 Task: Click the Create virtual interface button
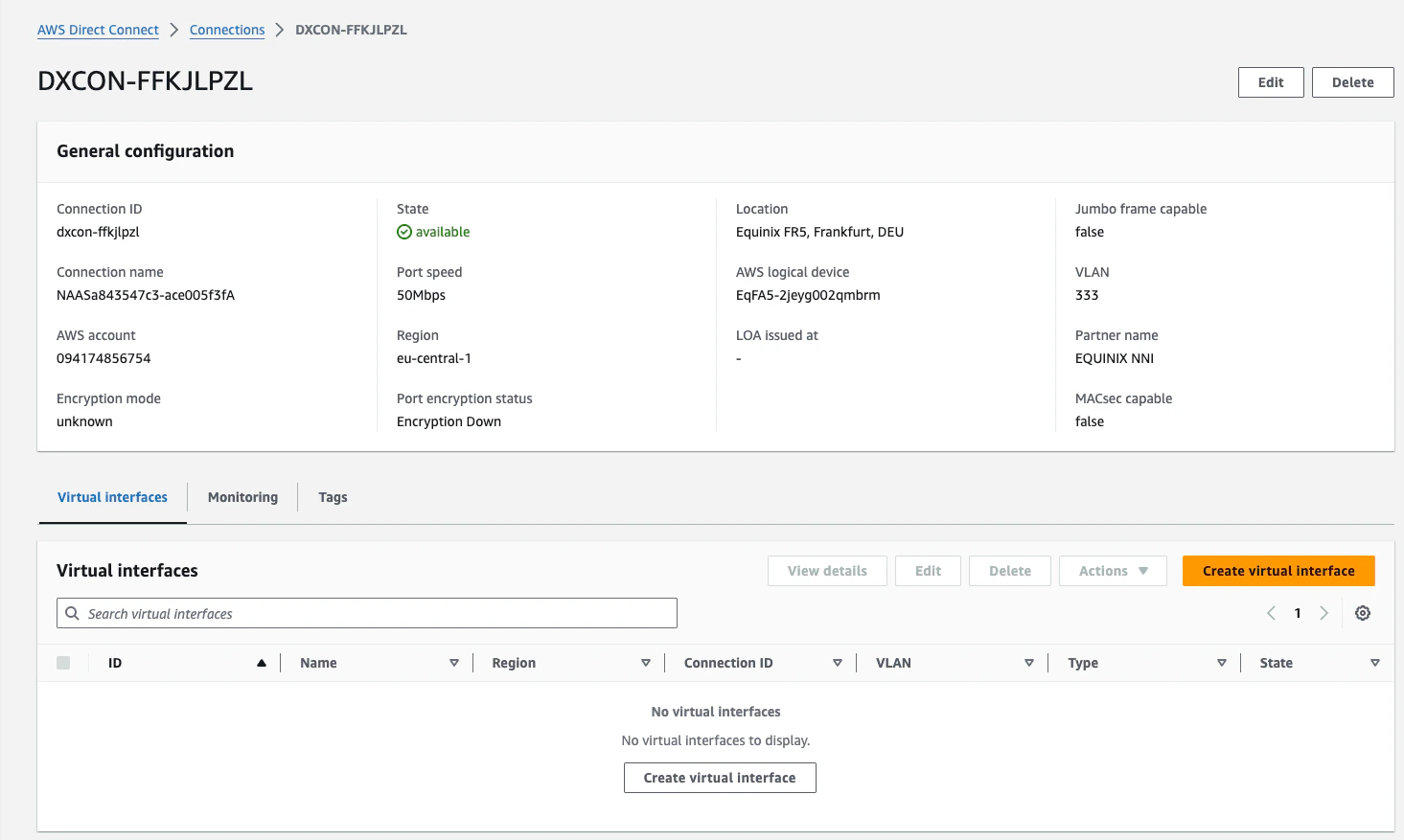click(1278, 570)
